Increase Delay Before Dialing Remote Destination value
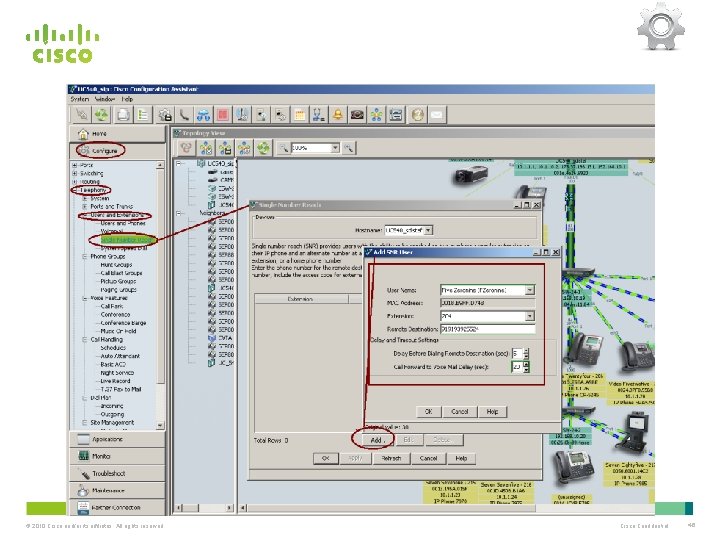Image resolution: width=720 pixels, height=540 pixels. (x=526, y=351)
